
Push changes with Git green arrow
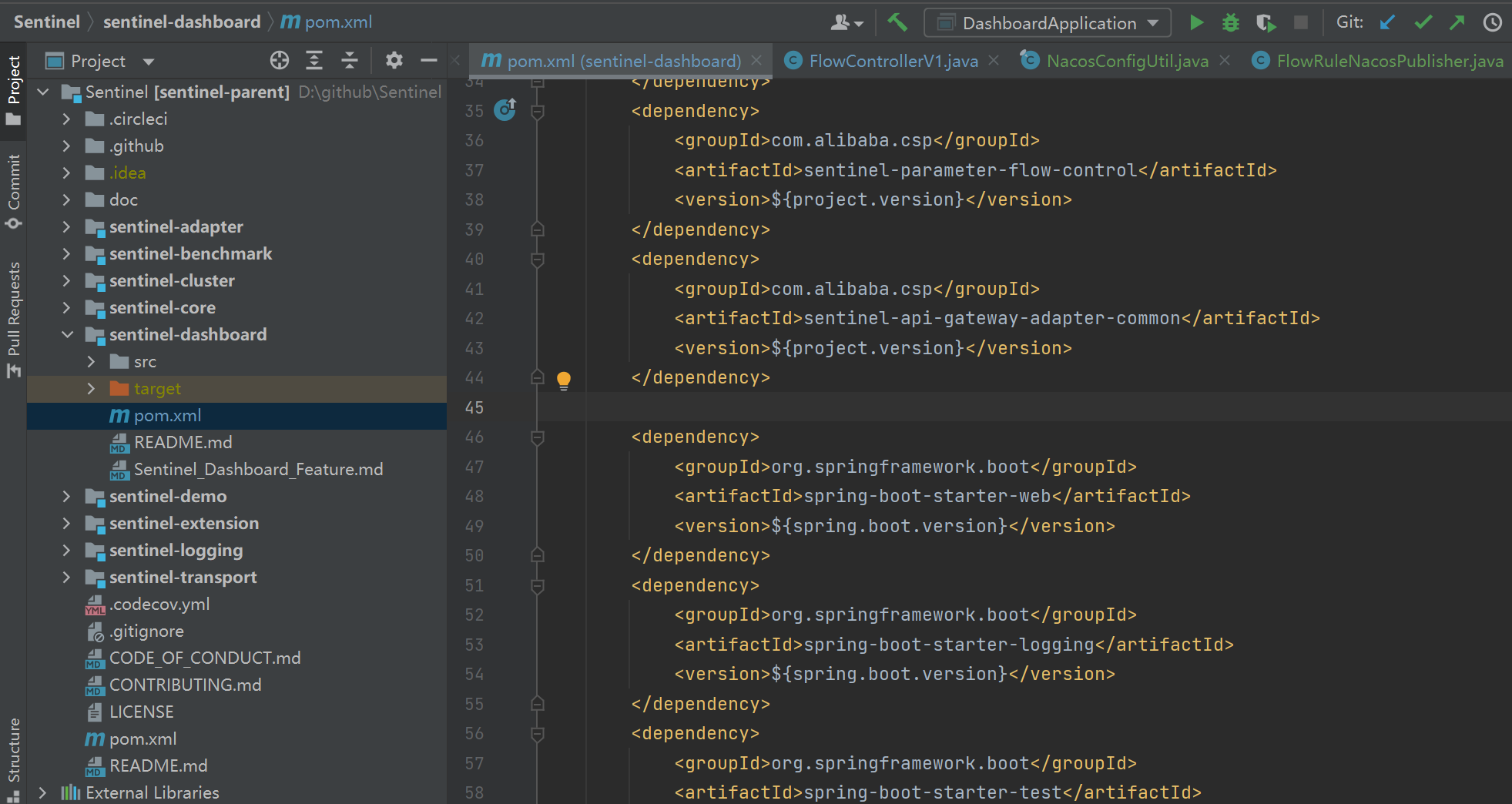pos(1457,22)
